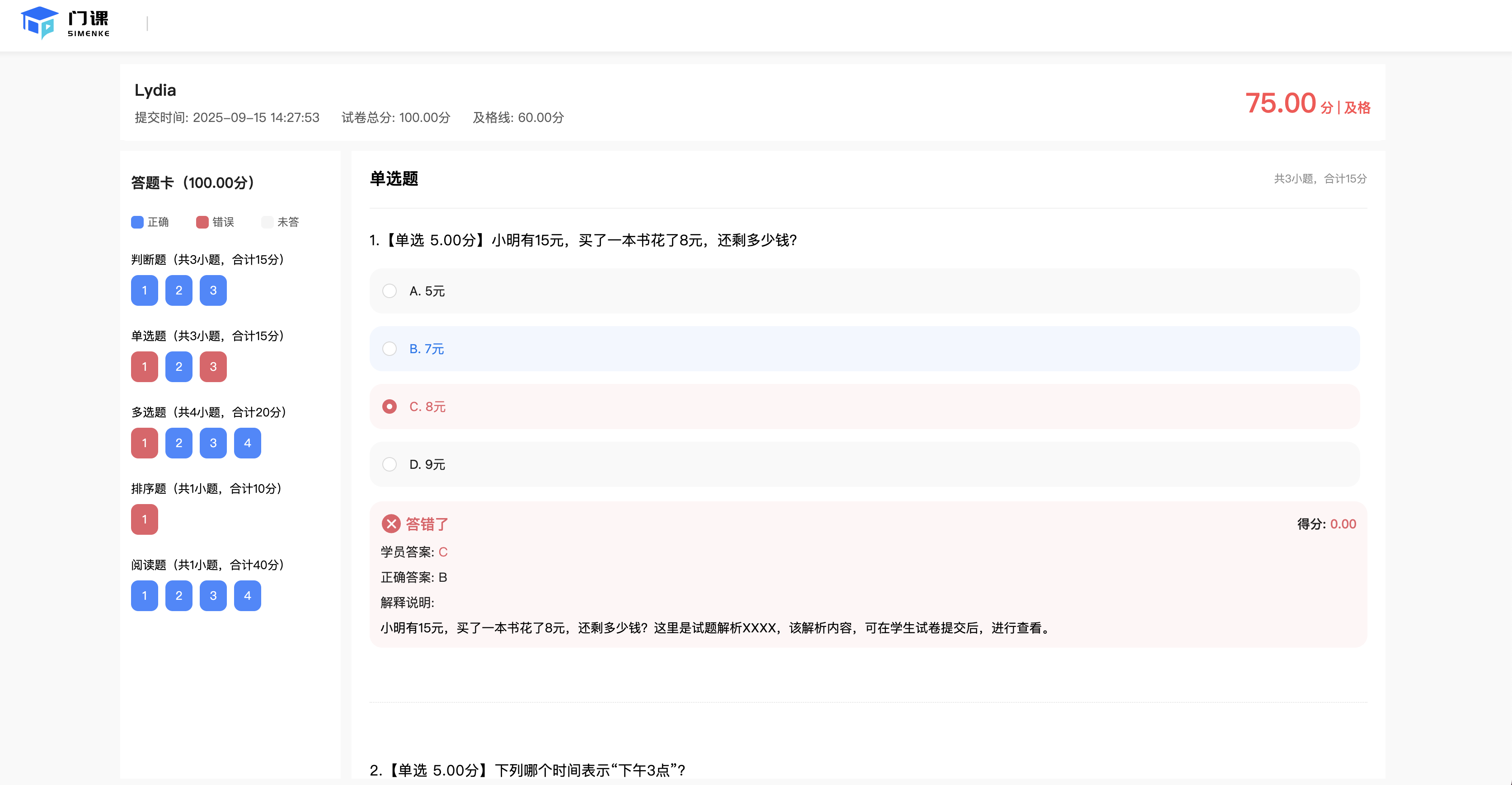
Task: Click the student name Lydia
Action: point(155,90)
